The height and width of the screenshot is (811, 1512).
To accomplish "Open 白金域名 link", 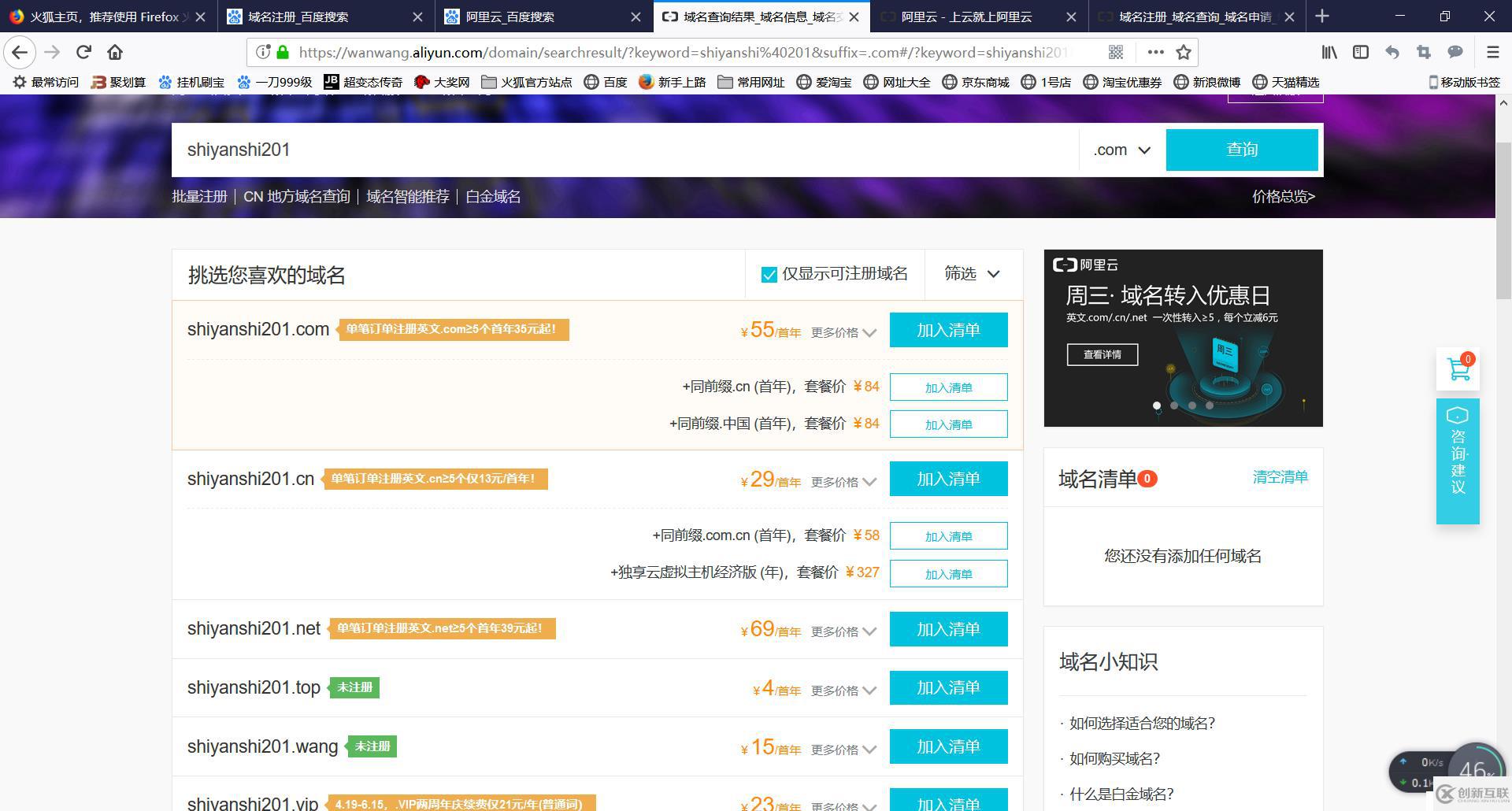I will pyautogui.click(x=493, y=196).
